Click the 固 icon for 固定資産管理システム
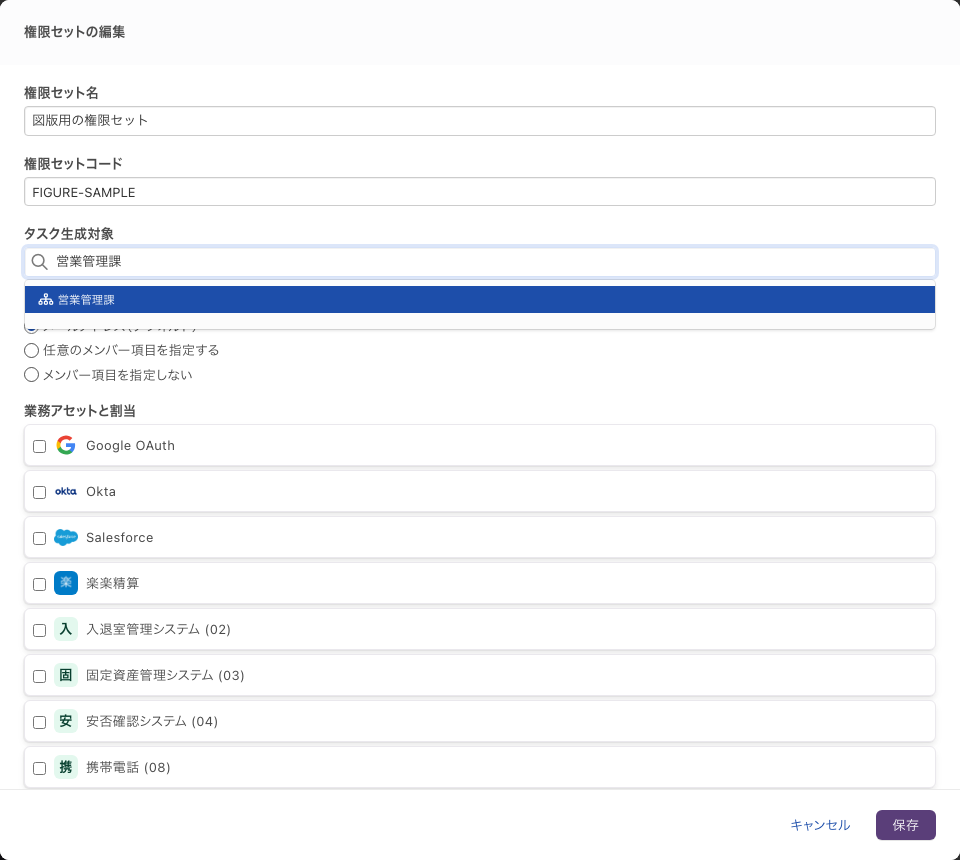This screenshot has width=960, height=860. 66,675
